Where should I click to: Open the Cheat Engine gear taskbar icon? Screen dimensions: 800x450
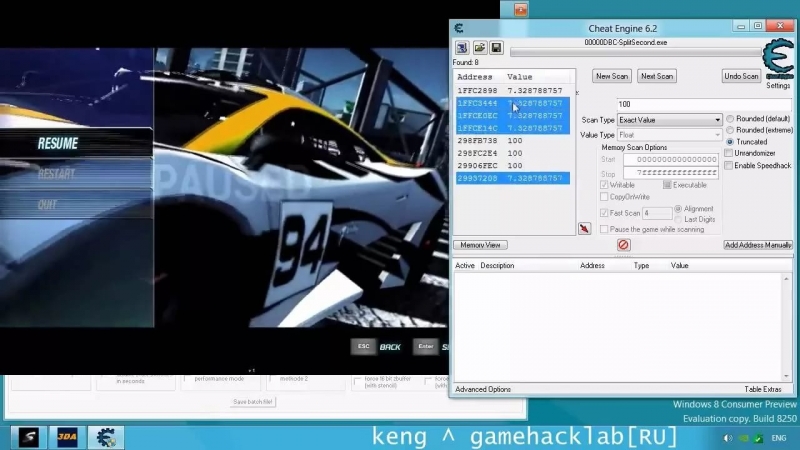click(x=106, y=437)
